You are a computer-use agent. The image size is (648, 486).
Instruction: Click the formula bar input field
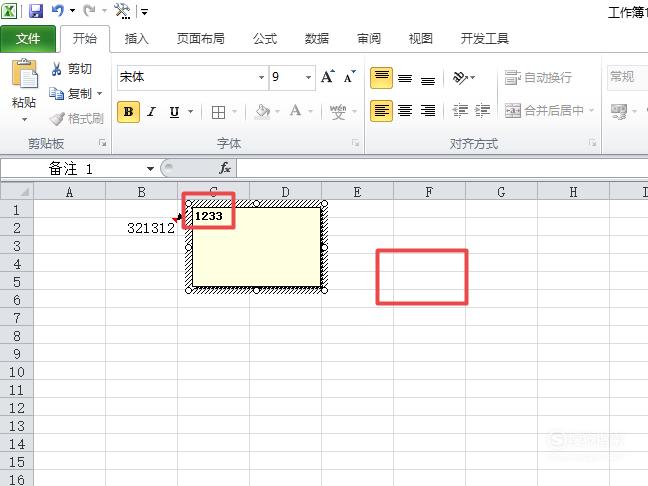point(443,168)
